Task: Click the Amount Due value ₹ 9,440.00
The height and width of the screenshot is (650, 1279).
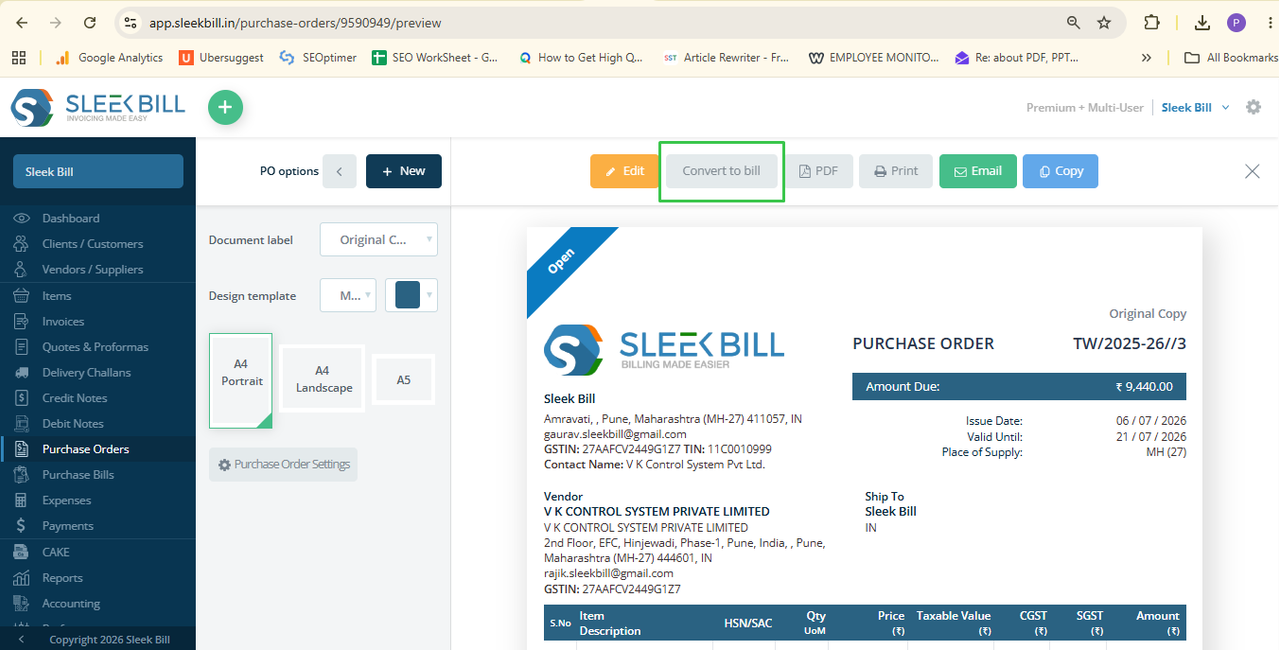Action: [1144, 386]
